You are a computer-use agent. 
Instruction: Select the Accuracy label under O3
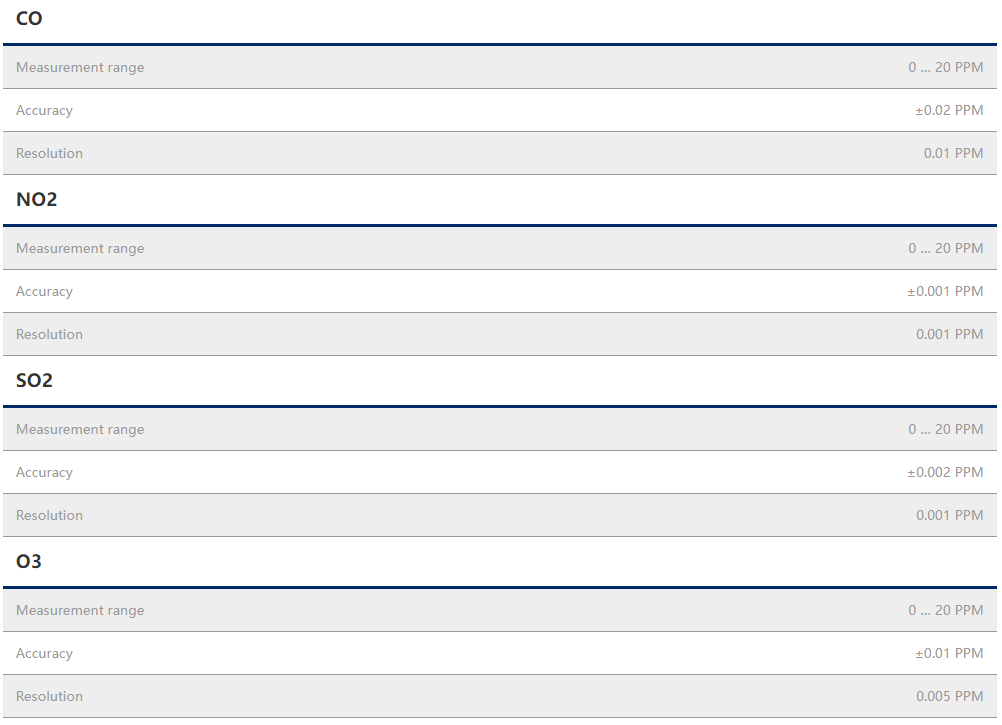(44, 654)
